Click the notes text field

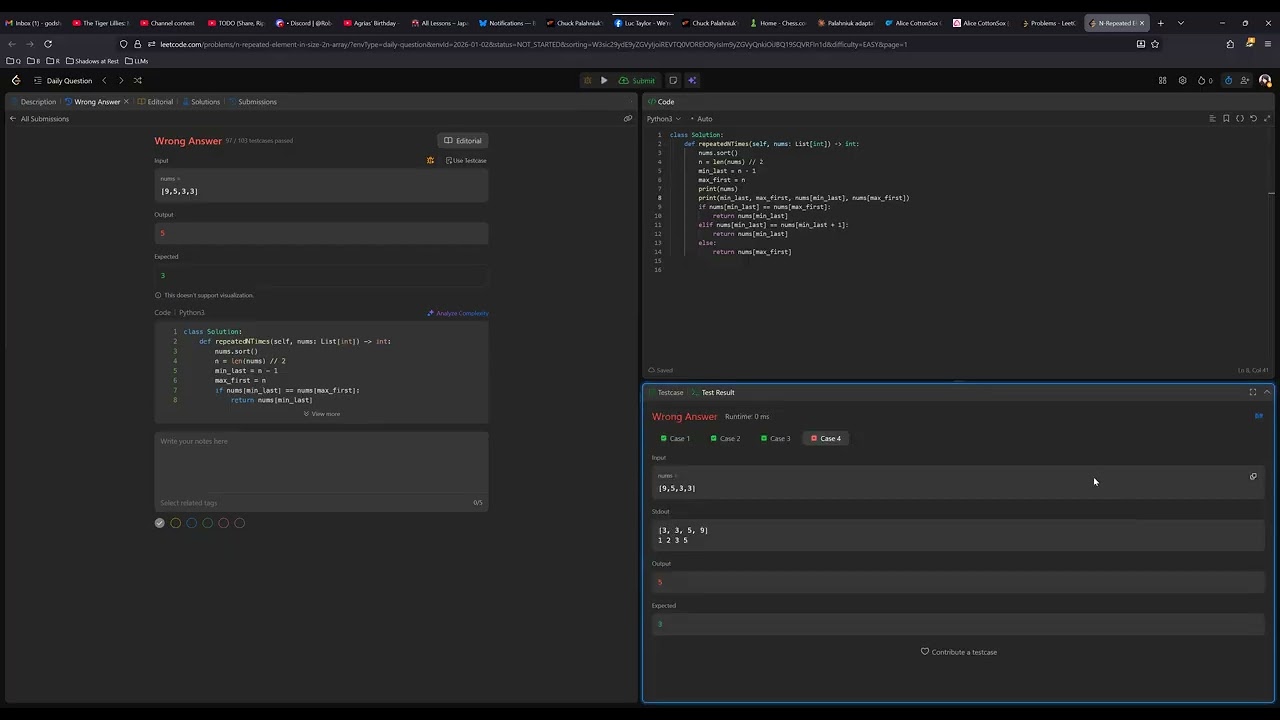321,462
